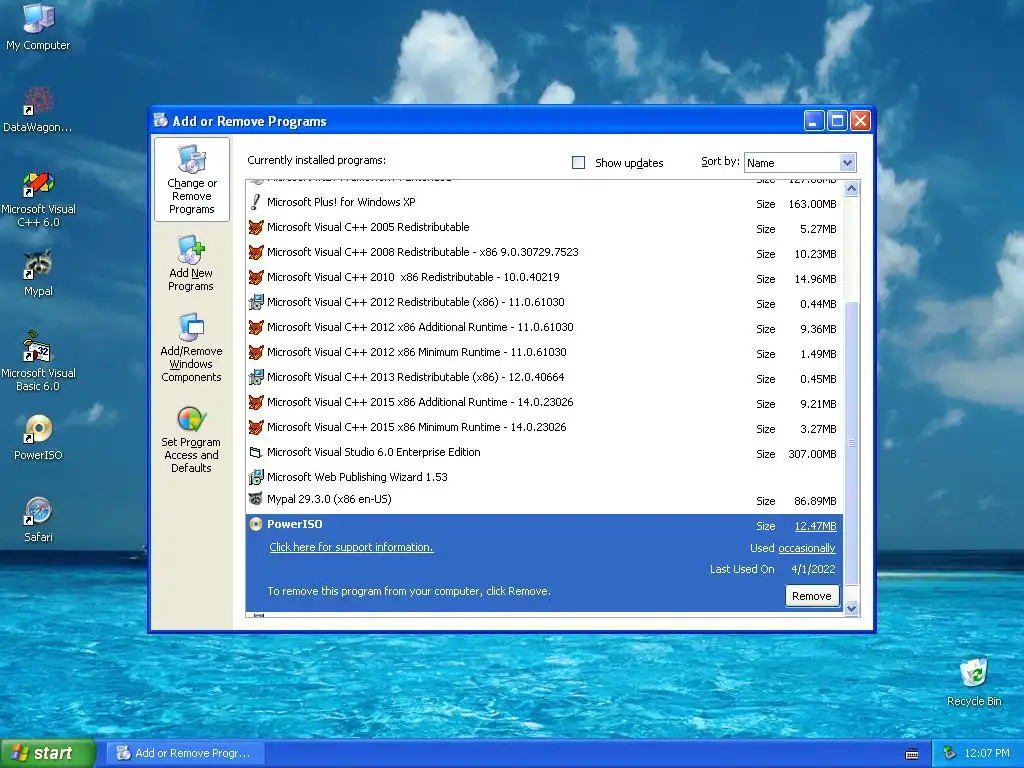
Task: Click the Visual C++ 2010 x86 Redistributable icon
Action: [256, 278]
